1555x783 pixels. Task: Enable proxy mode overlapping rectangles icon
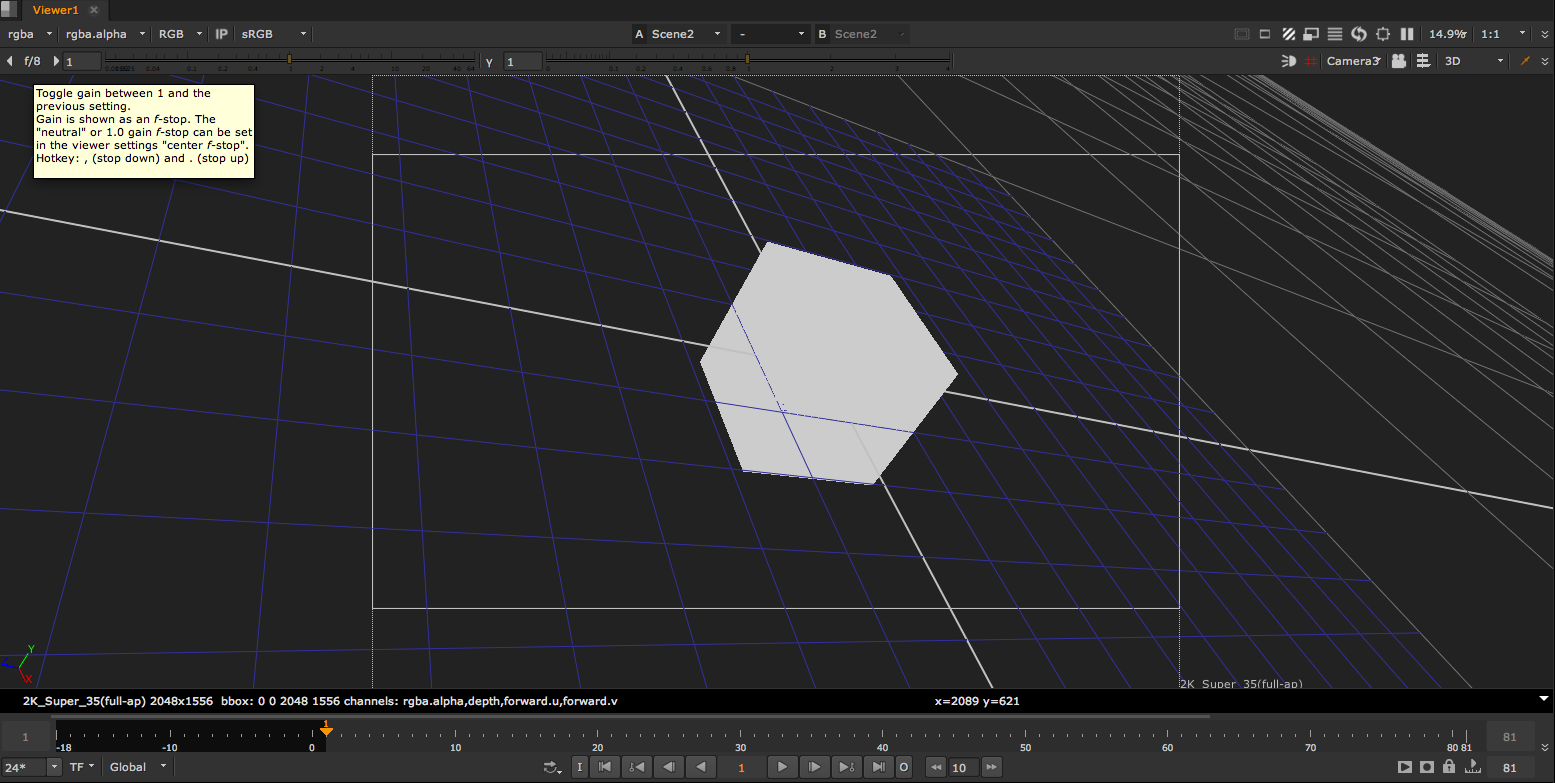coord(1311,34)
